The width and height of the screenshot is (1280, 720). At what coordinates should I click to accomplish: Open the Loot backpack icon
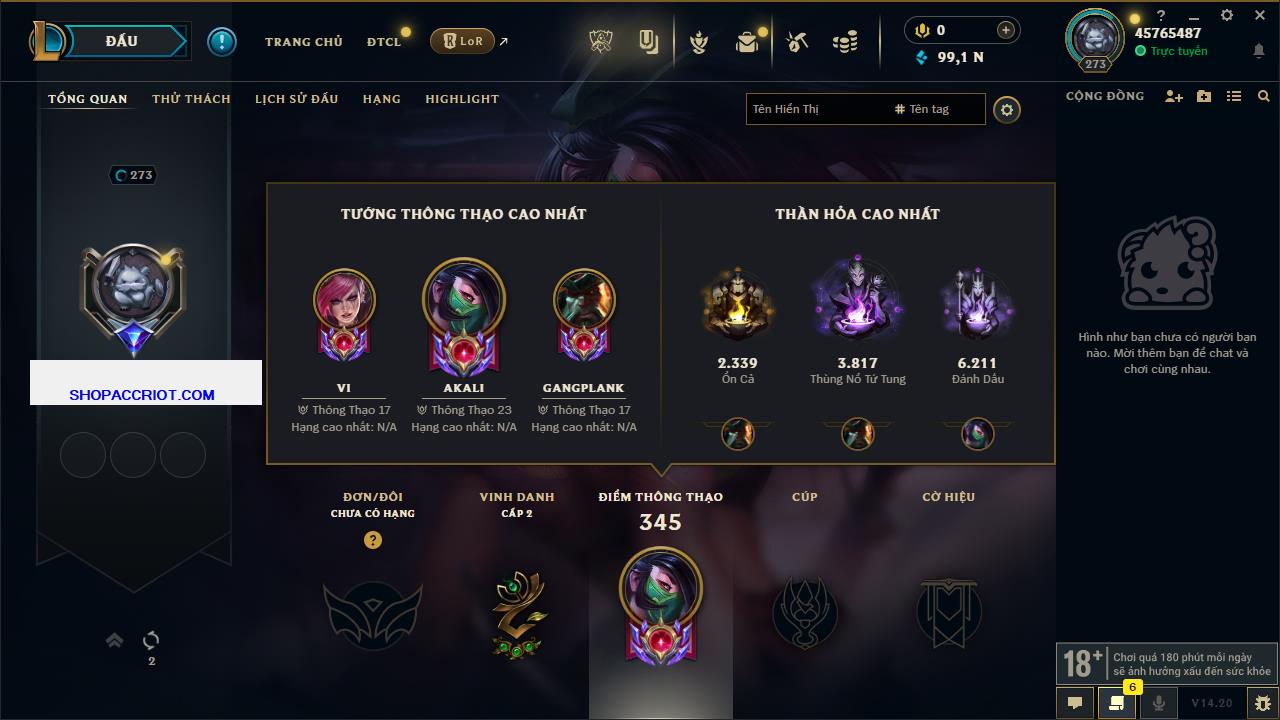coord(747,42)
